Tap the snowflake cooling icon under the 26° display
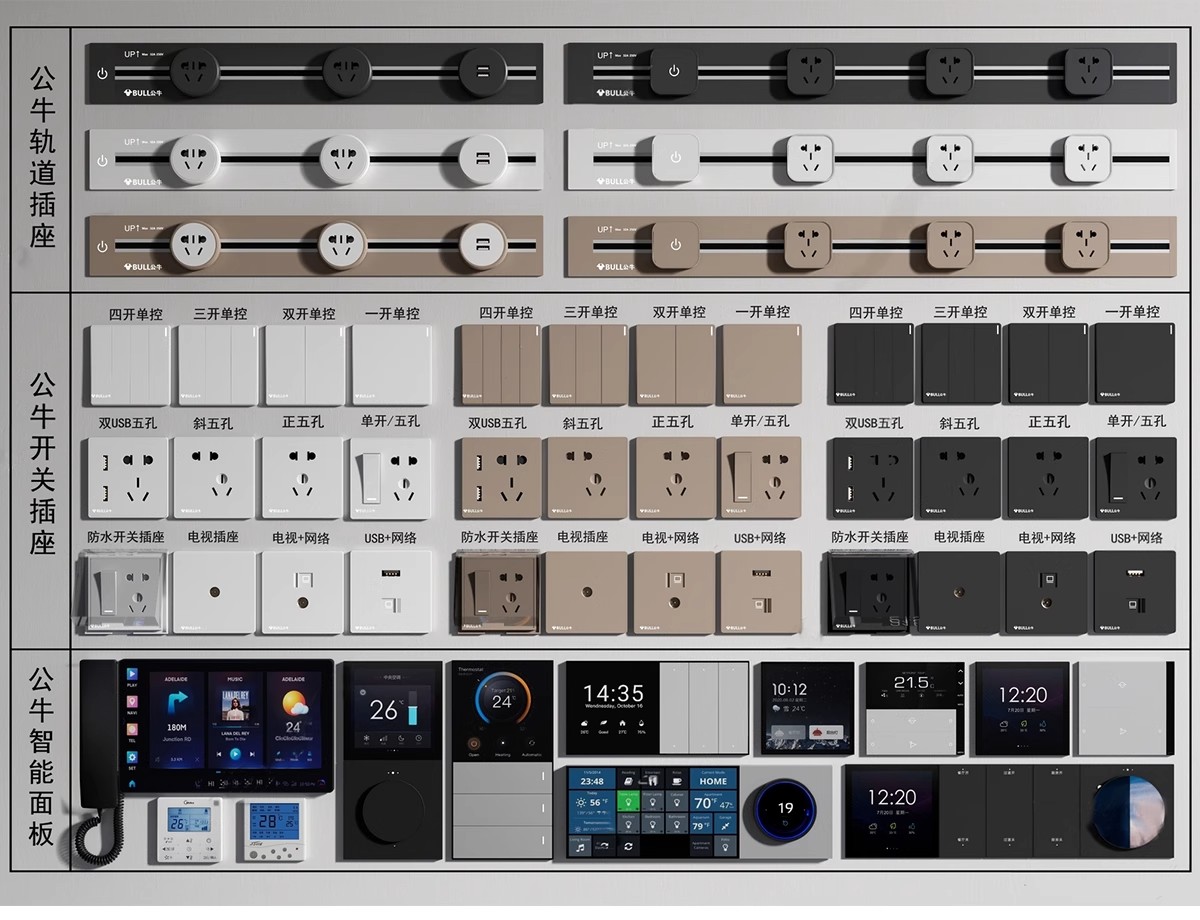 pos(366,738)
